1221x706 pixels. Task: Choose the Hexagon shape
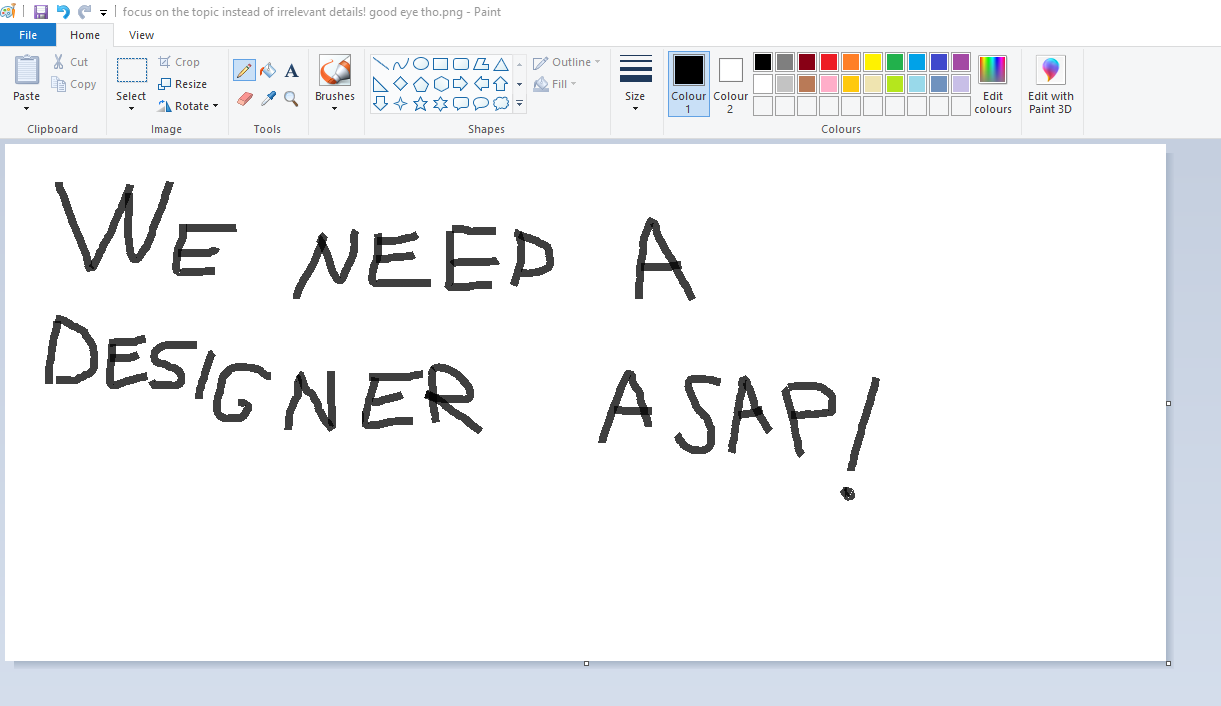coord(441,84)
